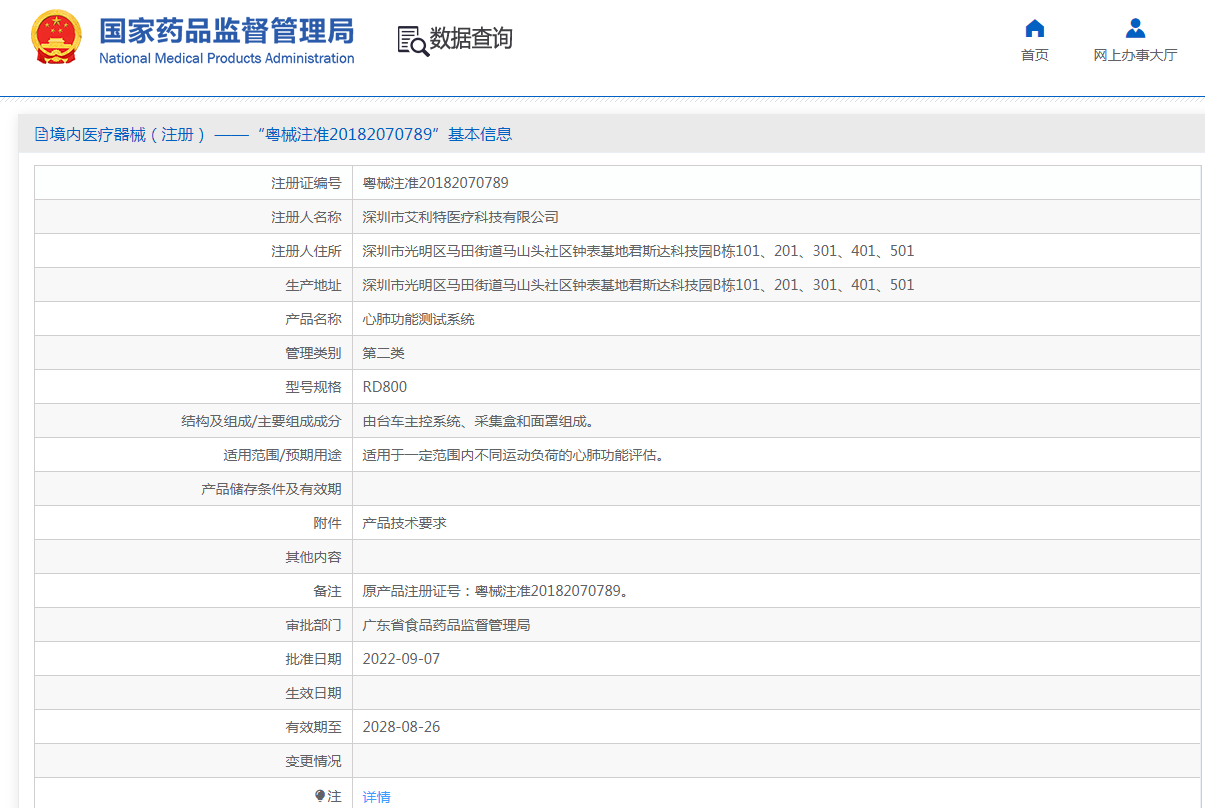Click the national emblem logo
The image size is (1205, 808).
tap(56, 39)
